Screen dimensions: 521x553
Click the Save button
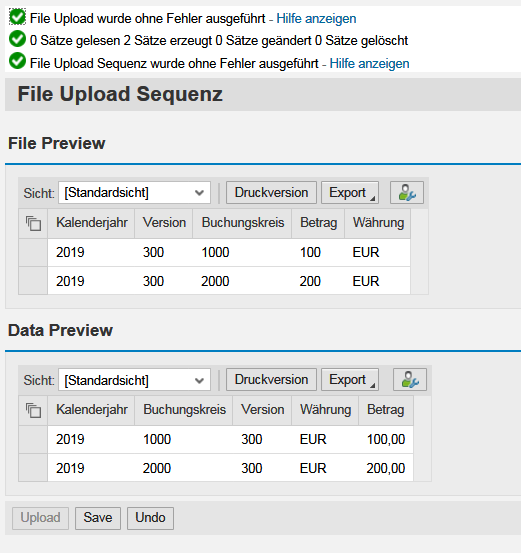pos(98,518)
